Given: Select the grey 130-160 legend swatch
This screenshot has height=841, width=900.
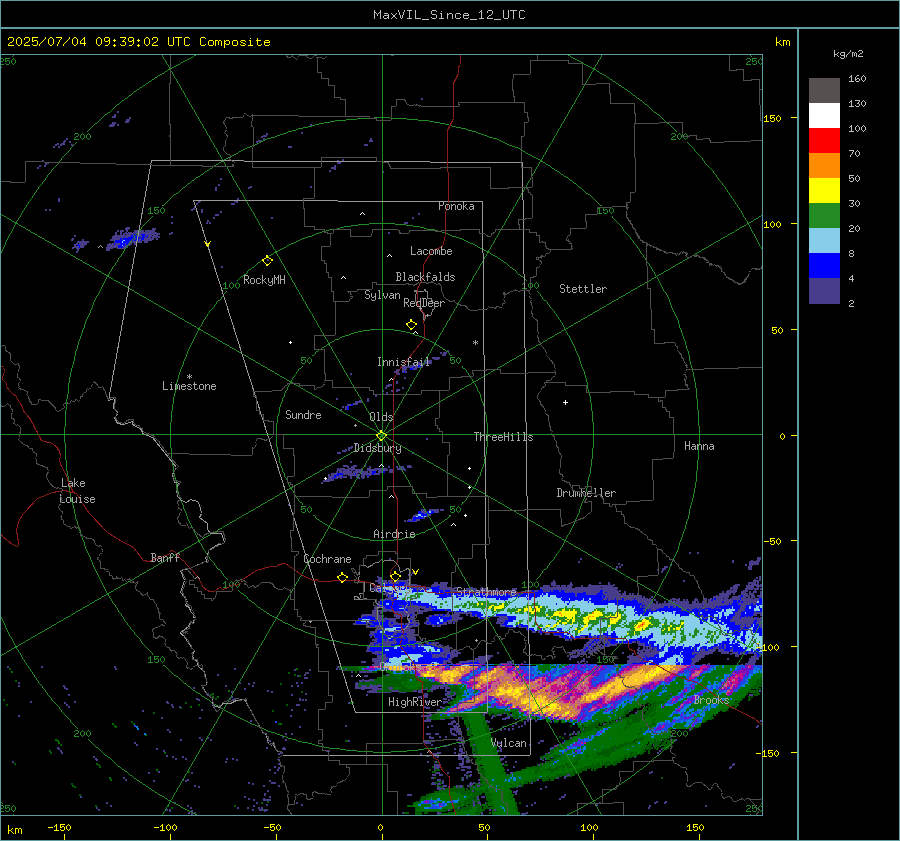Looking at the screenshot, I should [824, 91].
